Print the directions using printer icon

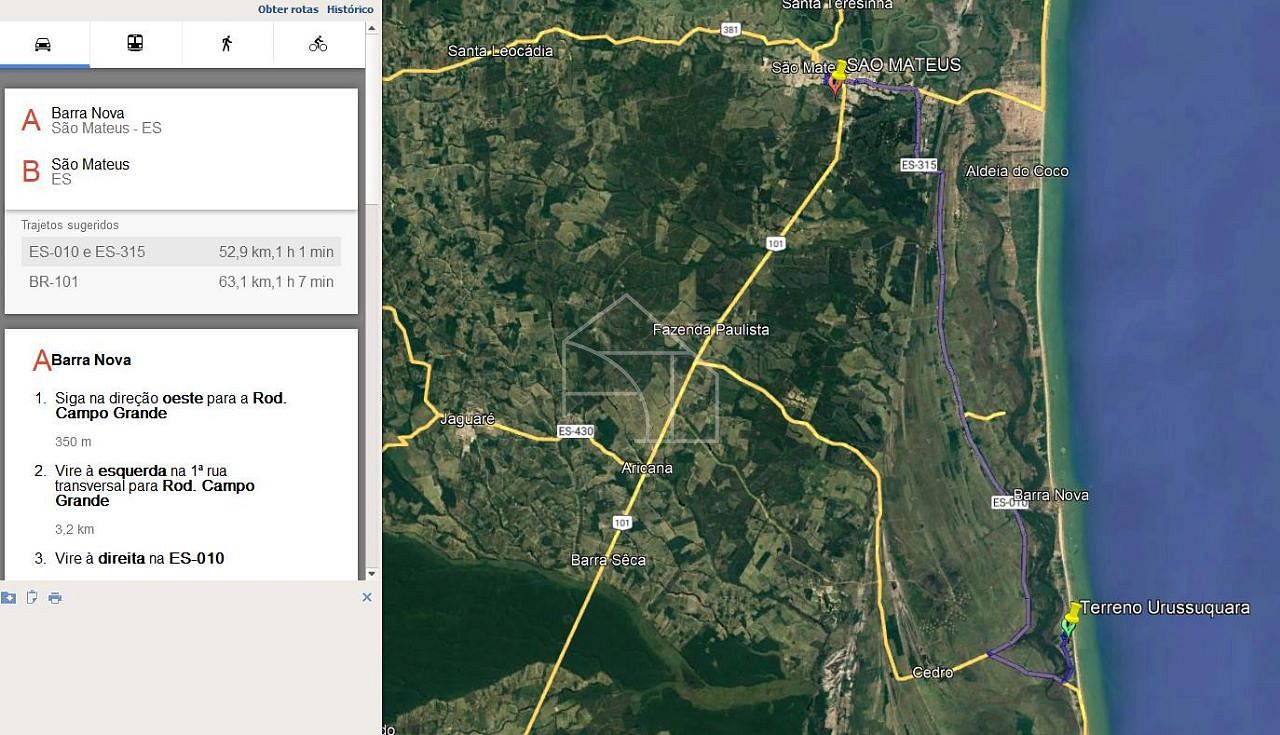pyautogui.click(x=55, y=598)
